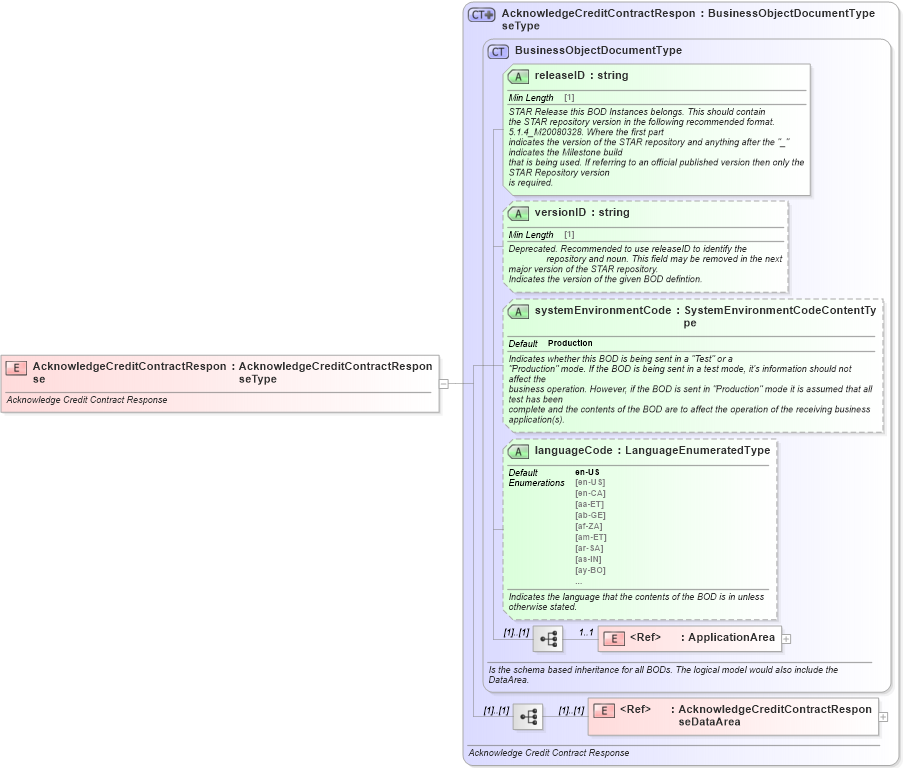Click the sequence compositor icon before DataArea

pos(529,714)
